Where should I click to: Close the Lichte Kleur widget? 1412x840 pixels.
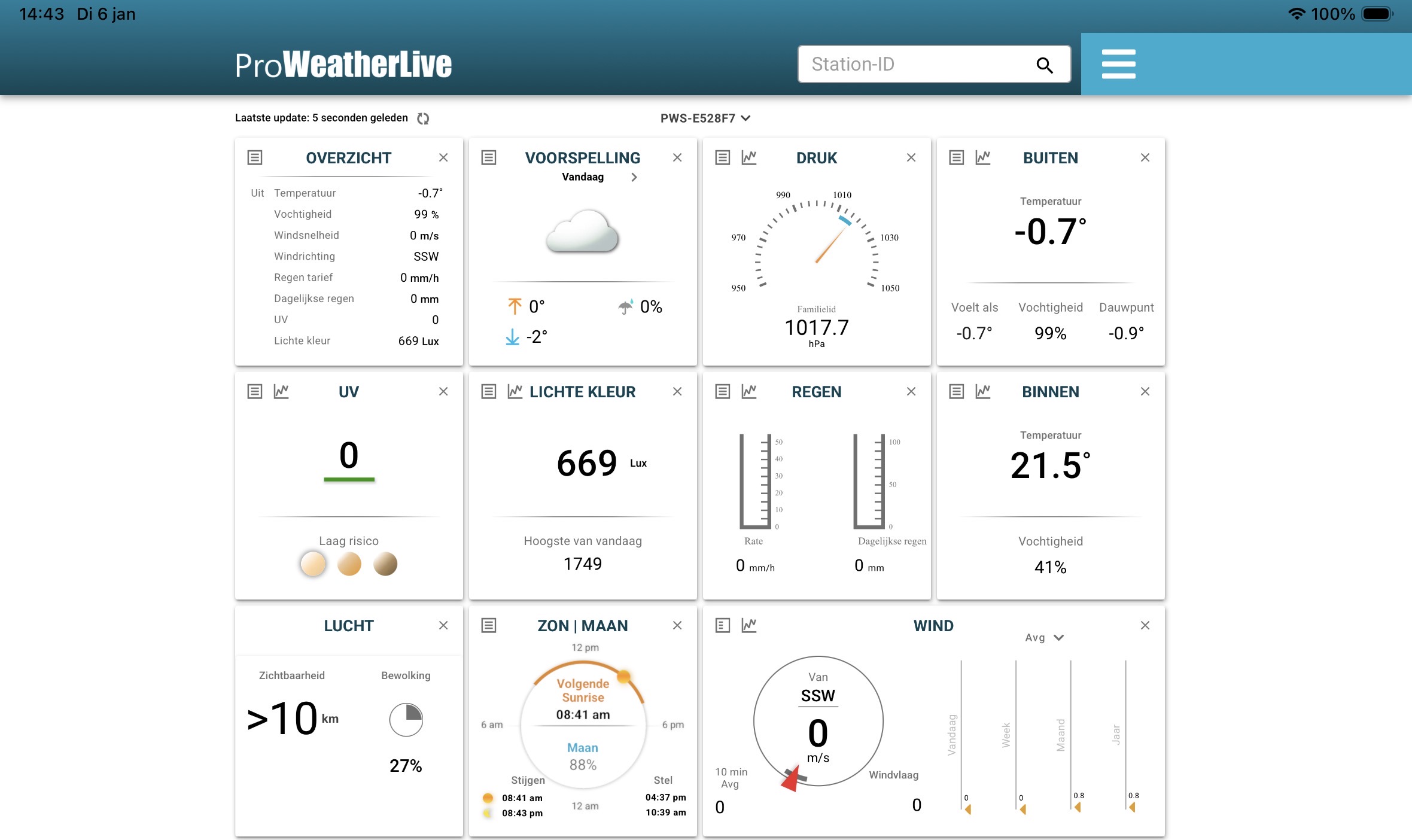[x=677, y=391]
